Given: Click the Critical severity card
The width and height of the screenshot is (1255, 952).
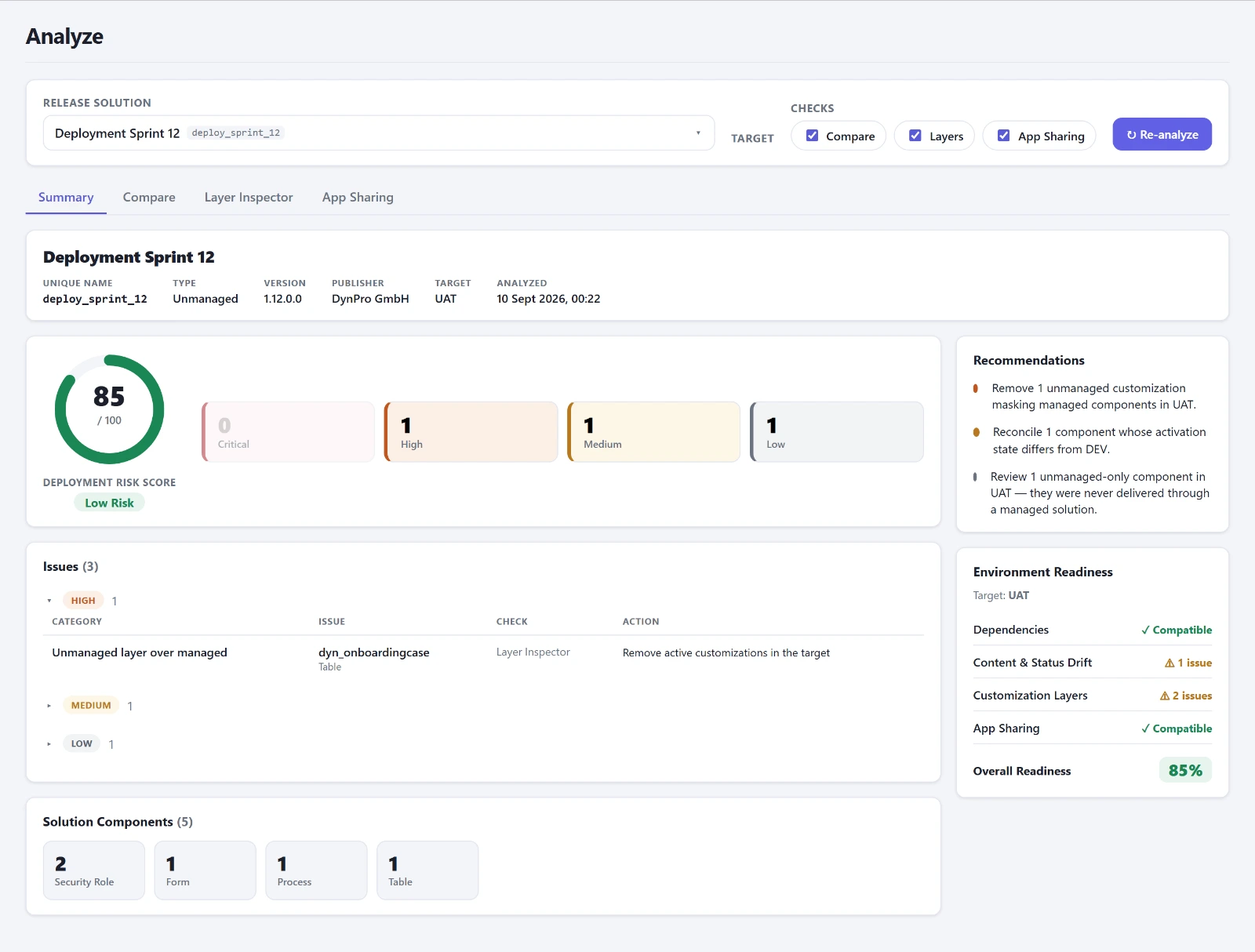Looking at the screenshot, I should (288, 432).
